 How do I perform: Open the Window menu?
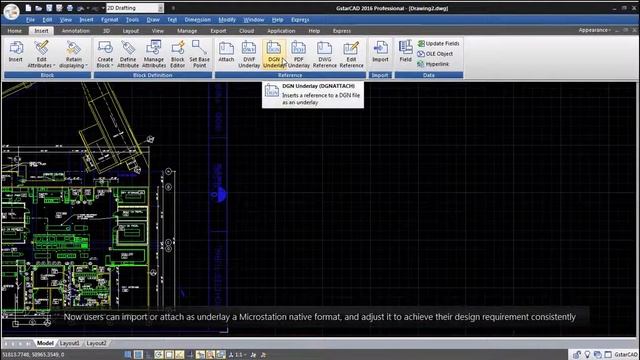[x=253, y=20]
